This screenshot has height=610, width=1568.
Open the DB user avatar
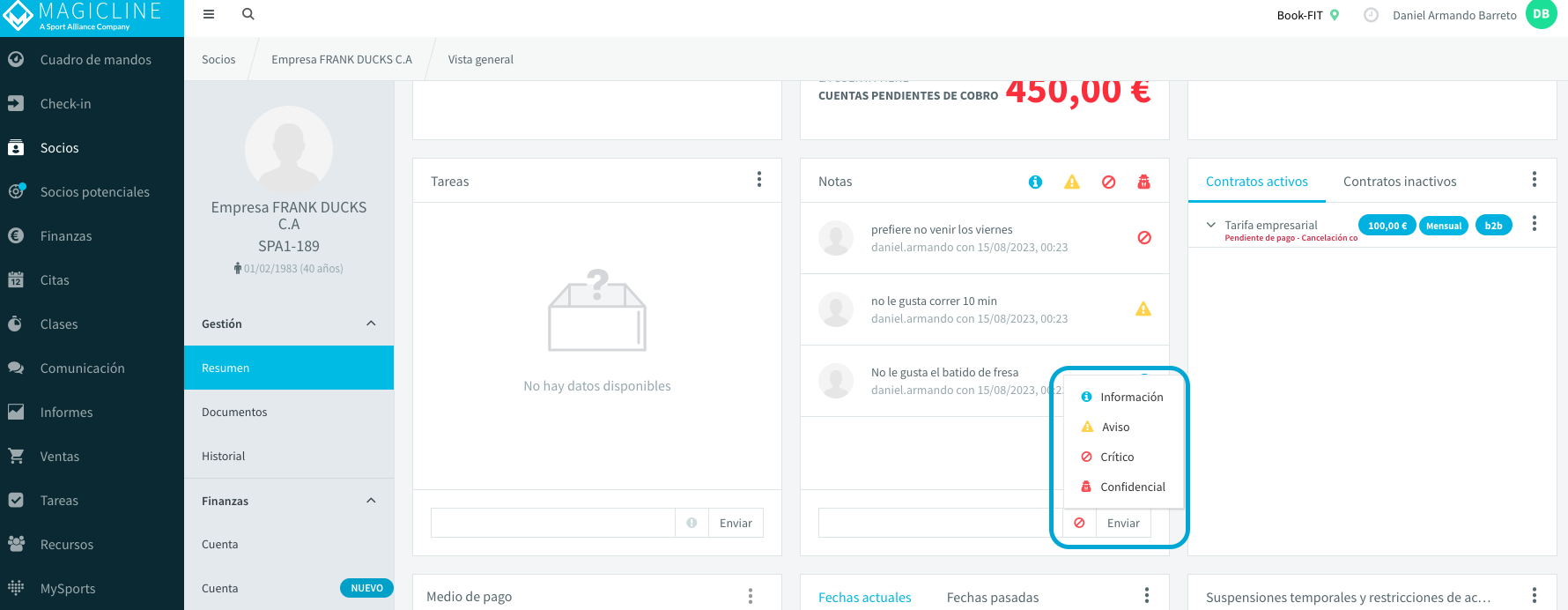1541,14
